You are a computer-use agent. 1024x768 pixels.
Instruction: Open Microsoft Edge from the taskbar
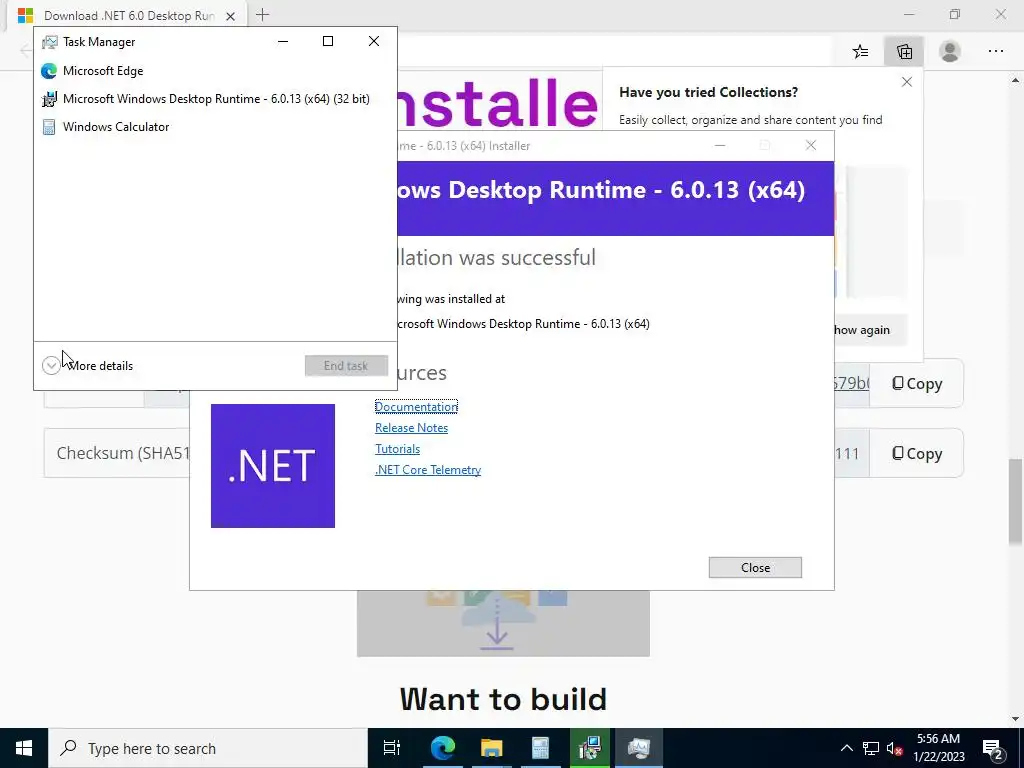click(x=442, y=748)
